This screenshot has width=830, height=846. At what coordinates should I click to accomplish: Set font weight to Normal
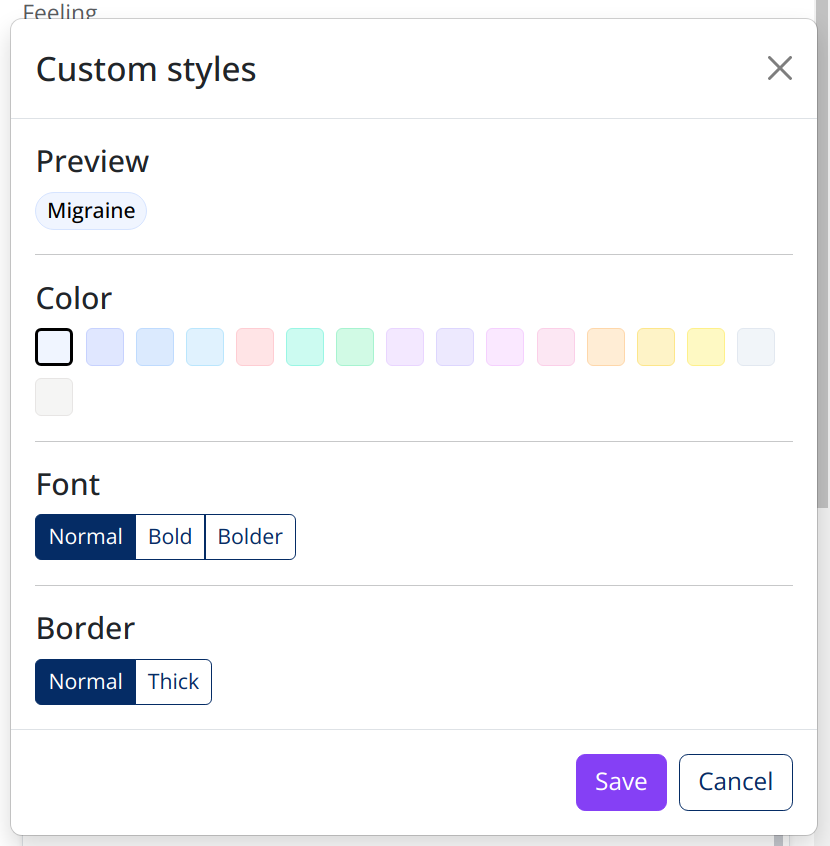pos(85,537)
